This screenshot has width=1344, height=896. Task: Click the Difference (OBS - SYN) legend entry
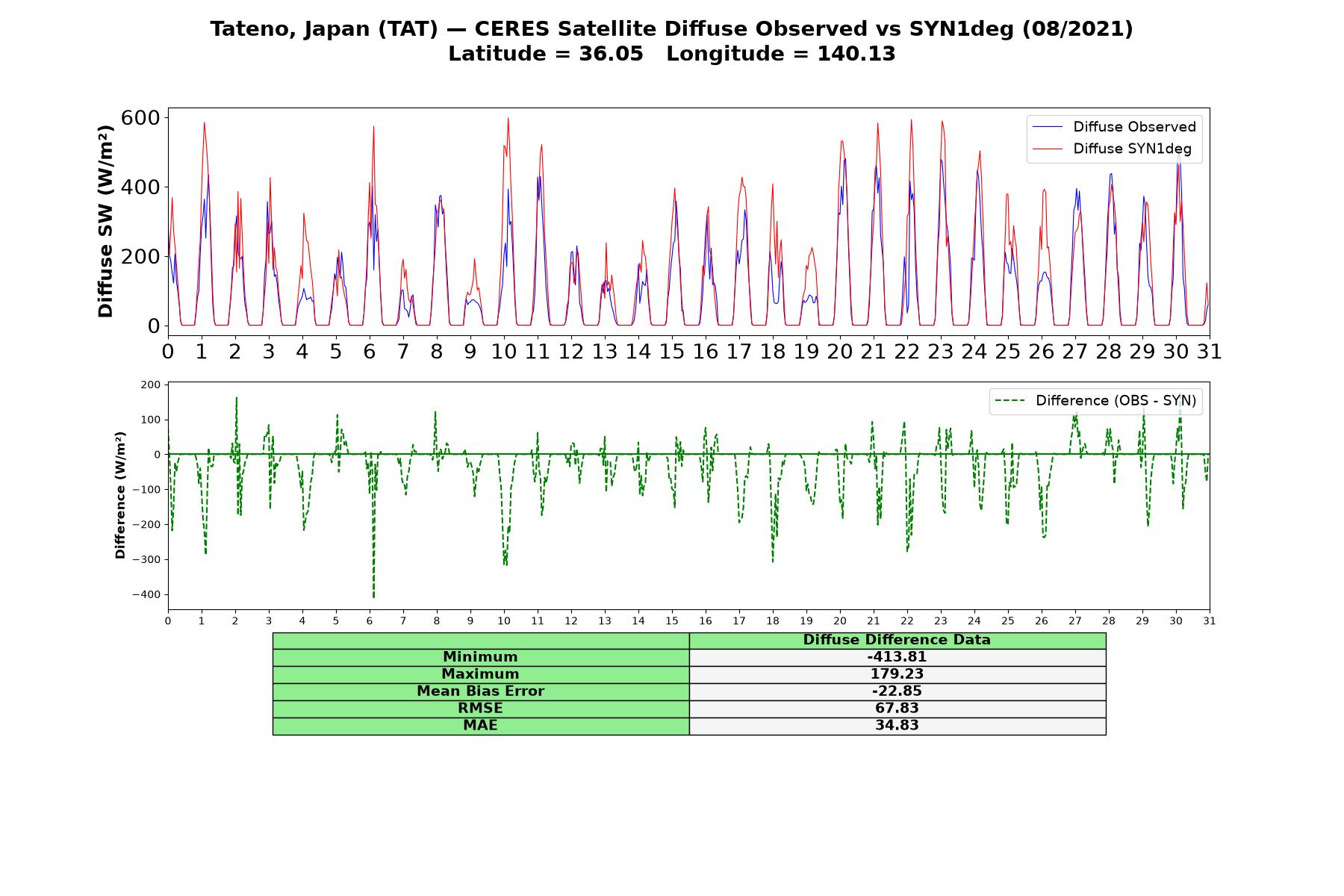coord(1096,401)
